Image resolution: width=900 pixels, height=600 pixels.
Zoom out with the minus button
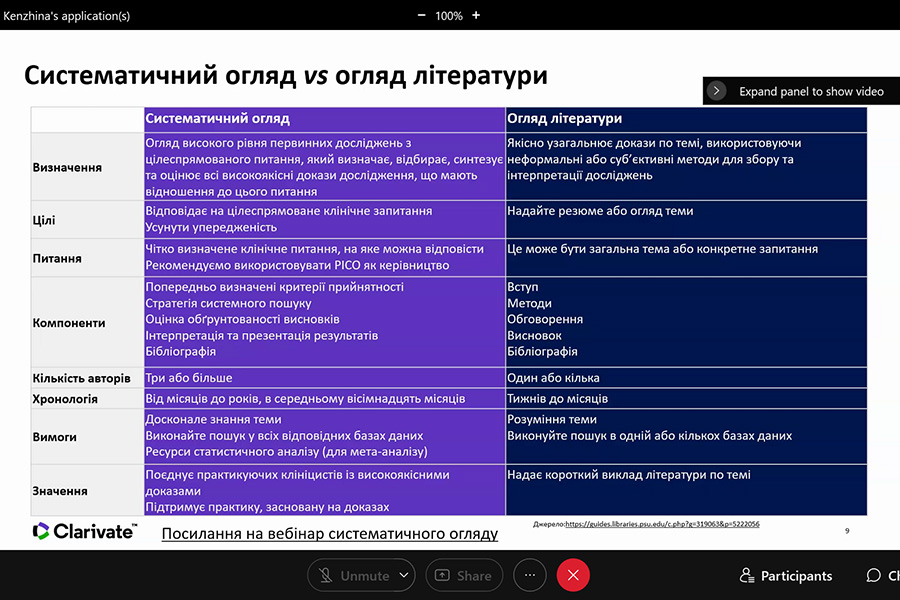click(421, 16)
